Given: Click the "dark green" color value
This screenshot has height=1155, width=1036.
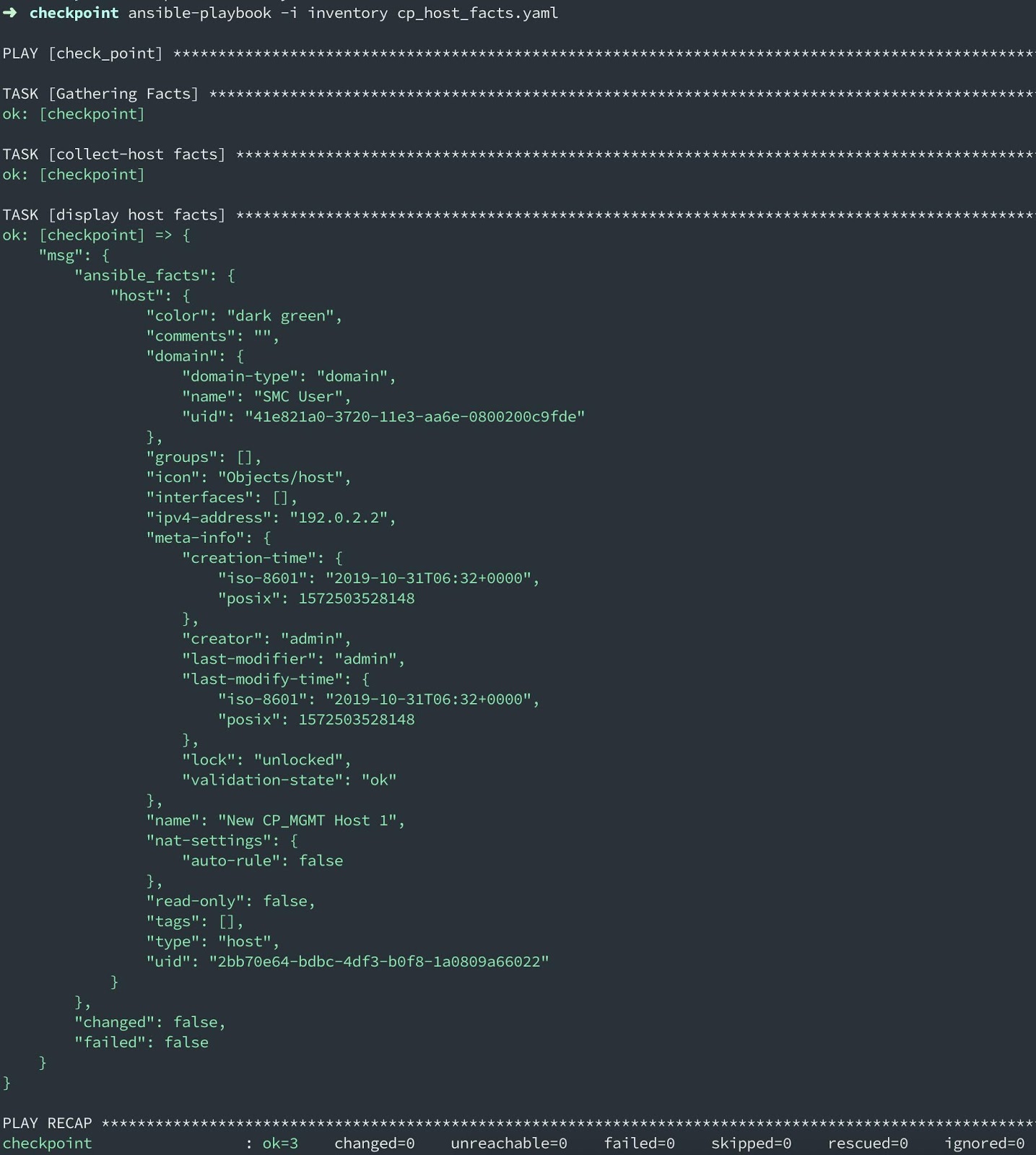Looking at the screenshot, I should (284, 316).
